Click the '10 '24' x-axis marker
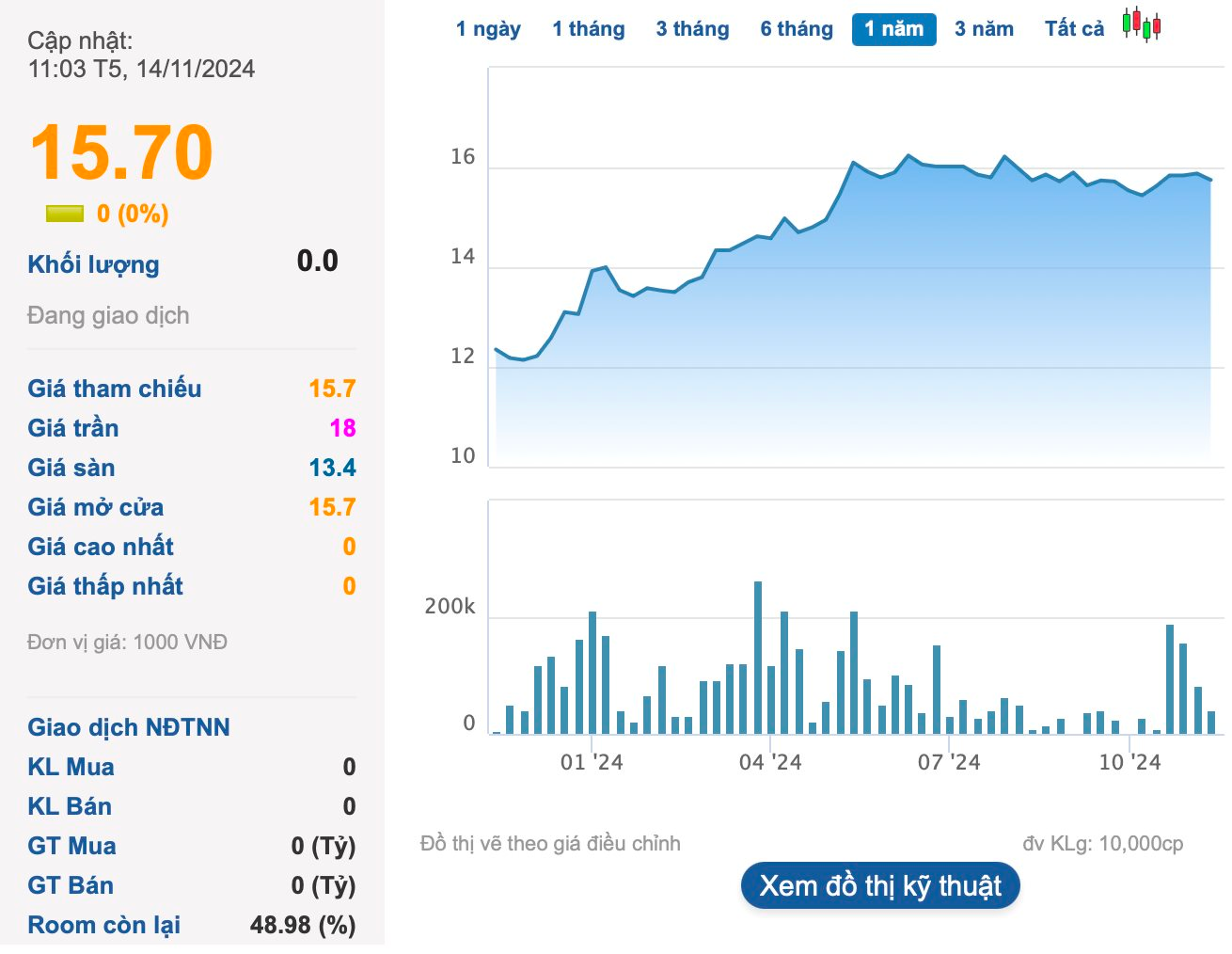Image resolution: width=1232 pixels, height=954 pixels. [x=1129, y=762]
